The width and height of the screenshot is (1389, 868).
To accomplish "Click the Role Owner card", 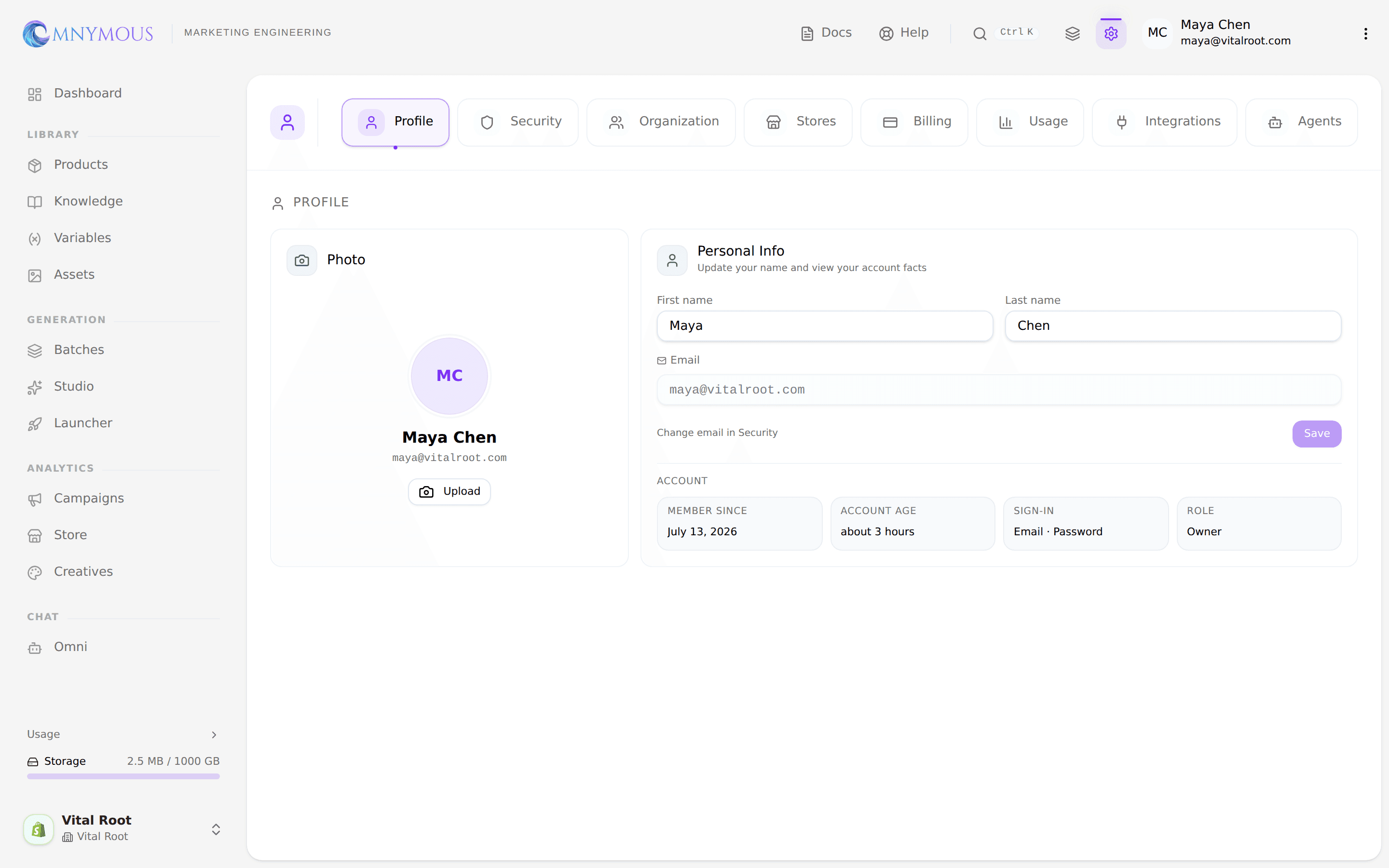I will click(1259, 524).
